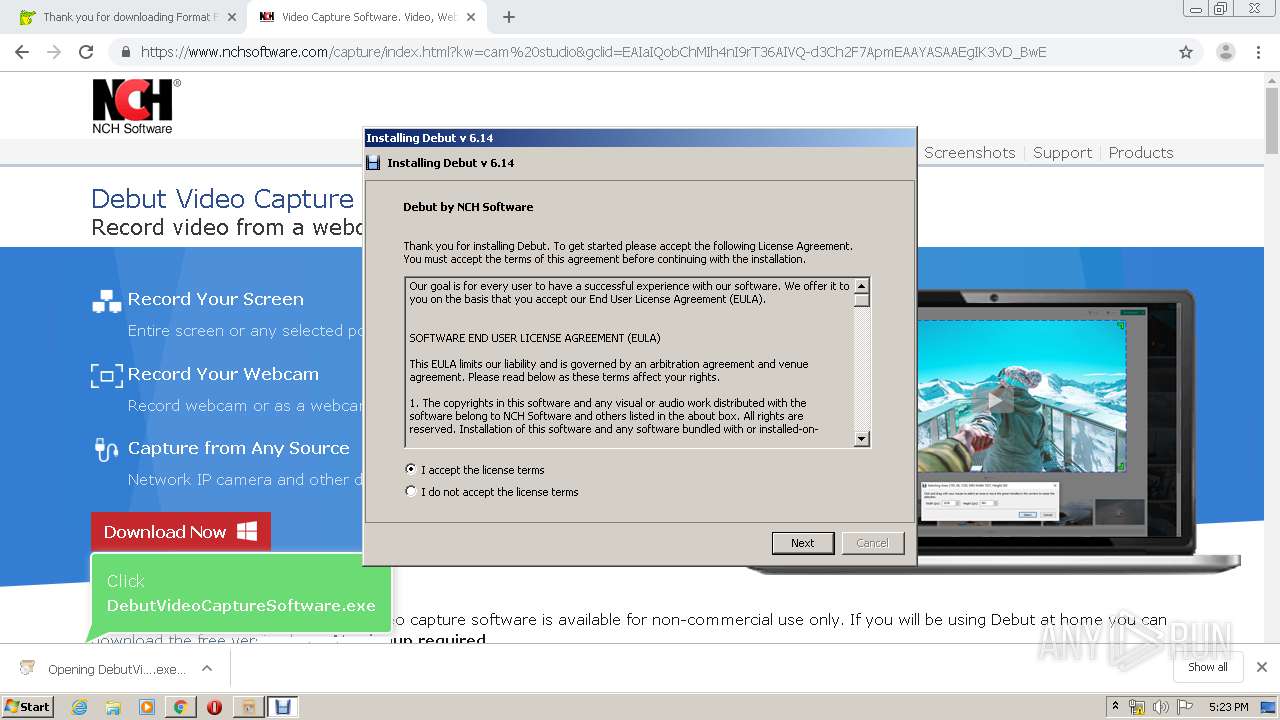Click Show all downloads
The height and width of the screenshot is (720, 1280).
pyautogui.click(x=1207, y=667)
